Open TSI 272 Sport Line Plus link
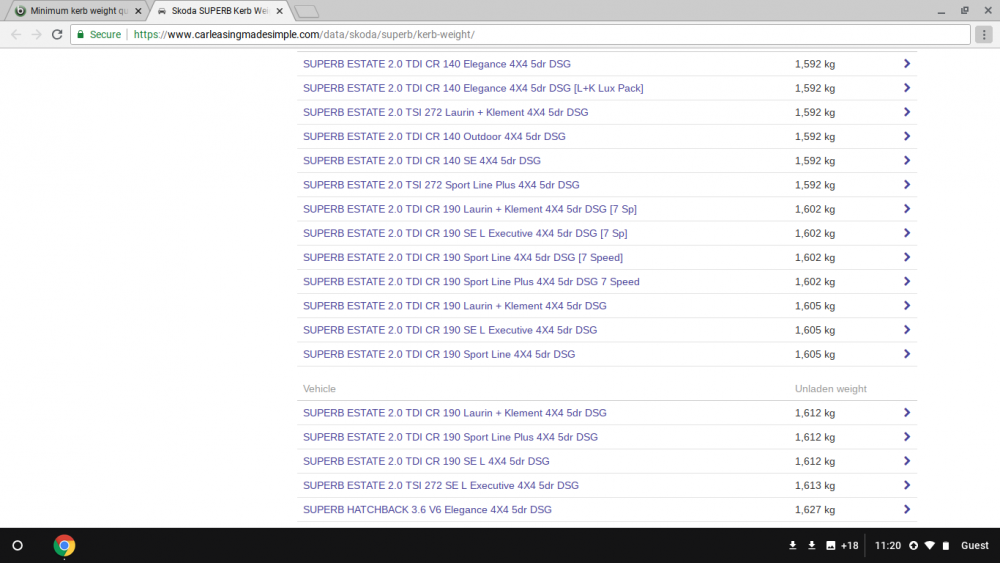The width and height of the screenshot is (1000, 563). click(441, 185)
